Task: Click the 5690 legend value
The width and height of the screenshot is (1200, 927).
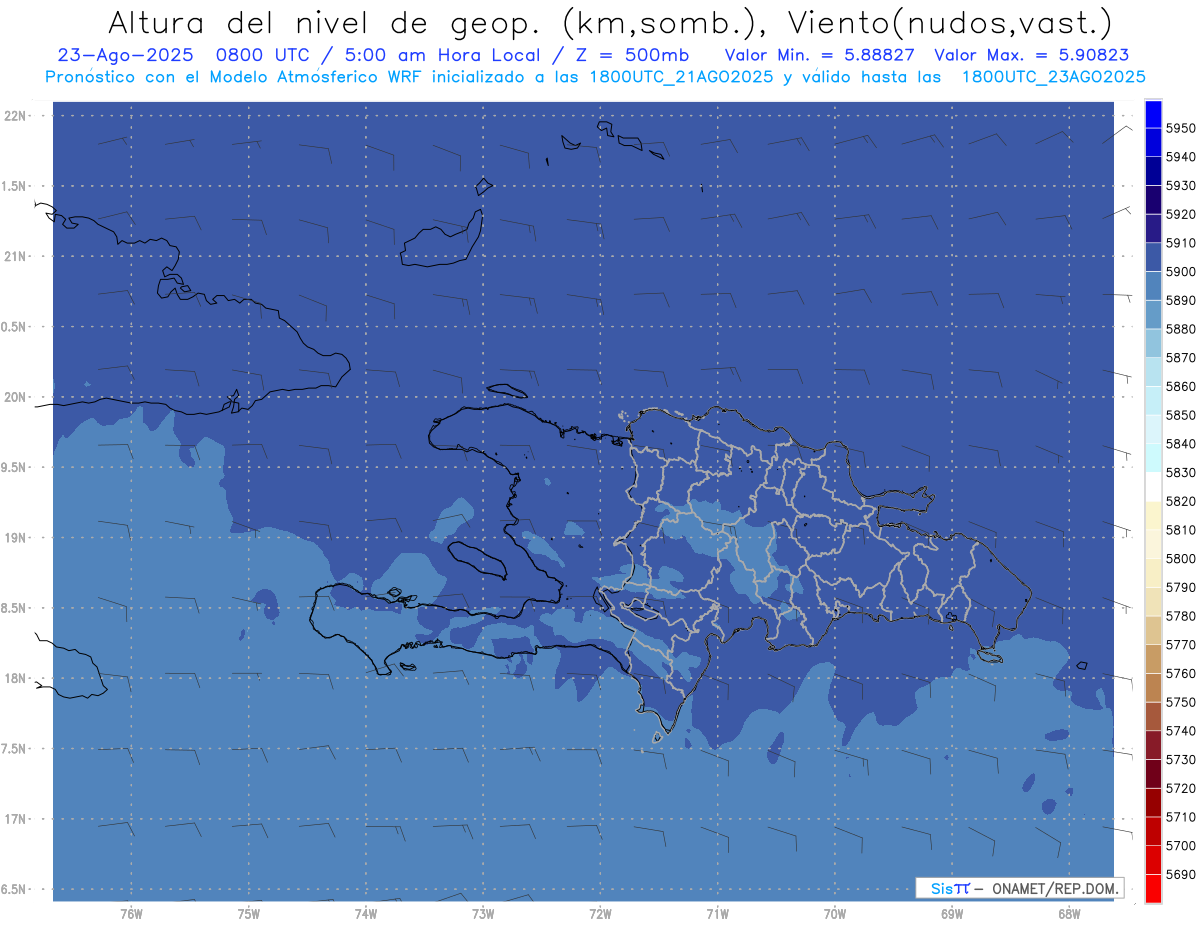Action: 1180,874
